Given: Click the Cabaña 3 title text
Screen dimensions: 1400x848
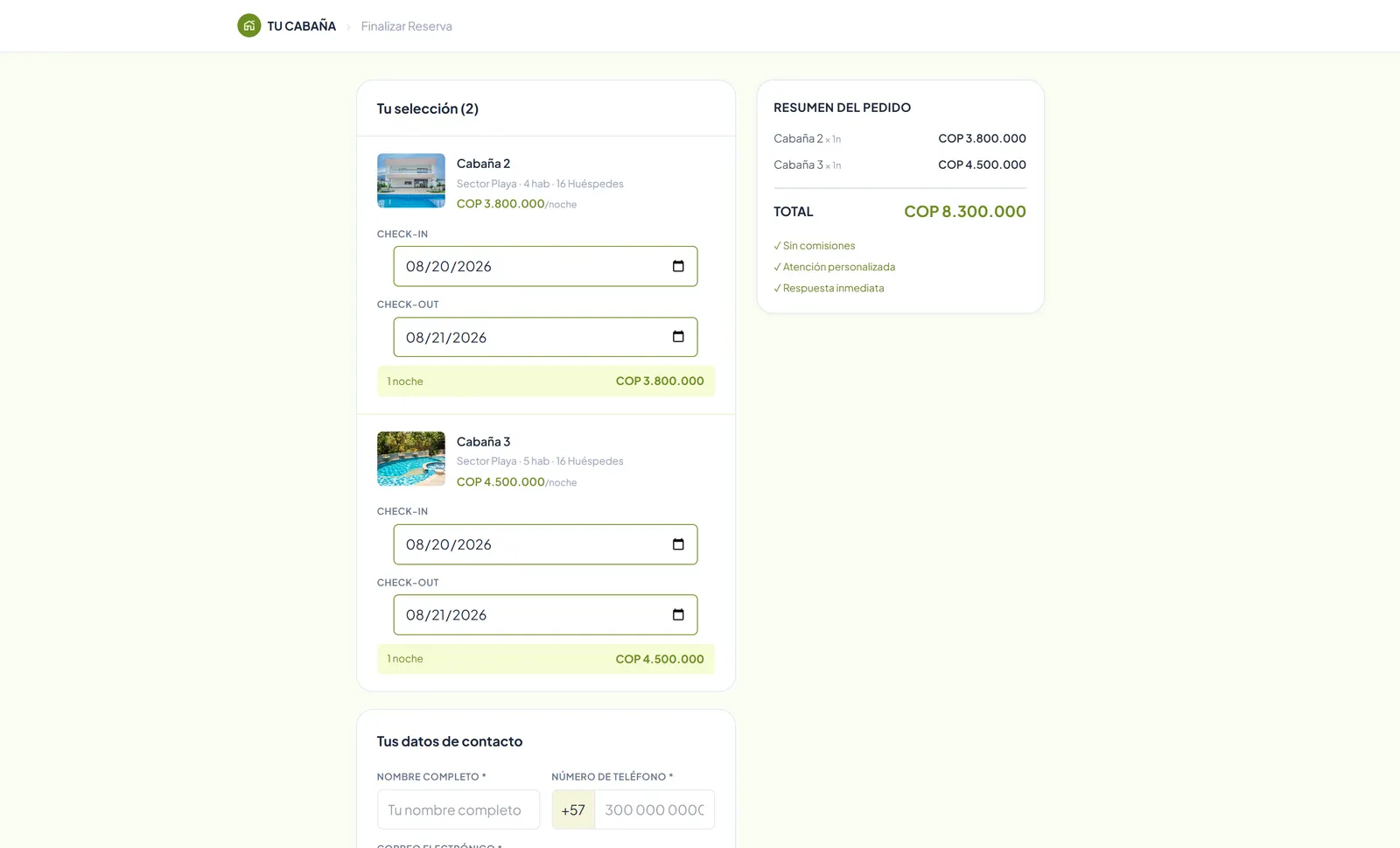Looking at the screenshot, I should pyautogui.click(x=483, y=442).
